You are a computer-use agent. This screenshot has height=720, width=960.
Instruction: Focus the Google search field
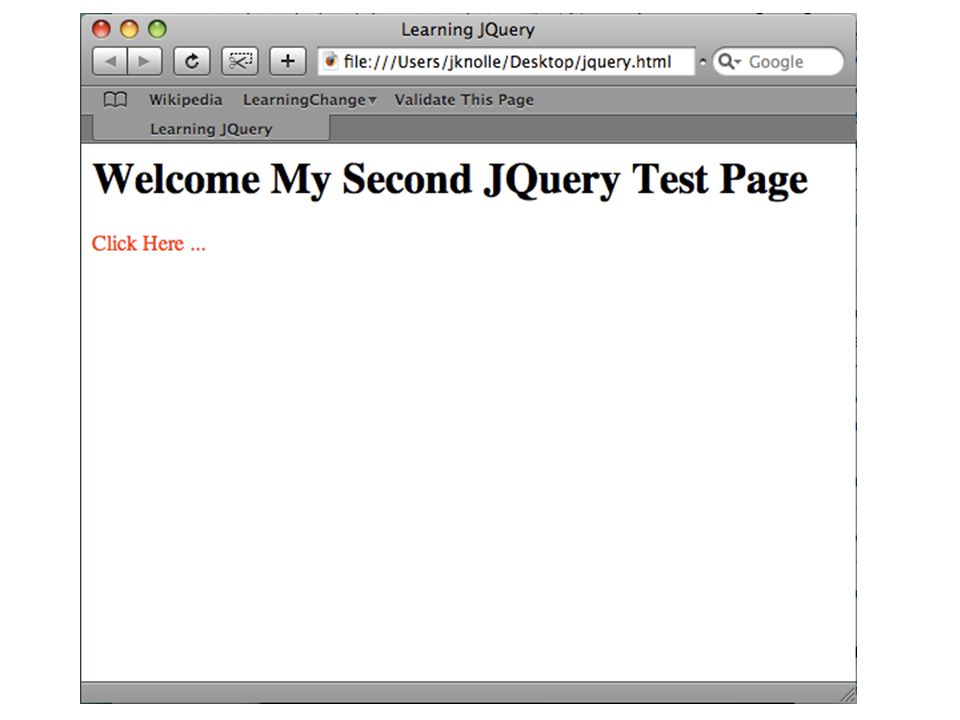click(x=778, y=61)
